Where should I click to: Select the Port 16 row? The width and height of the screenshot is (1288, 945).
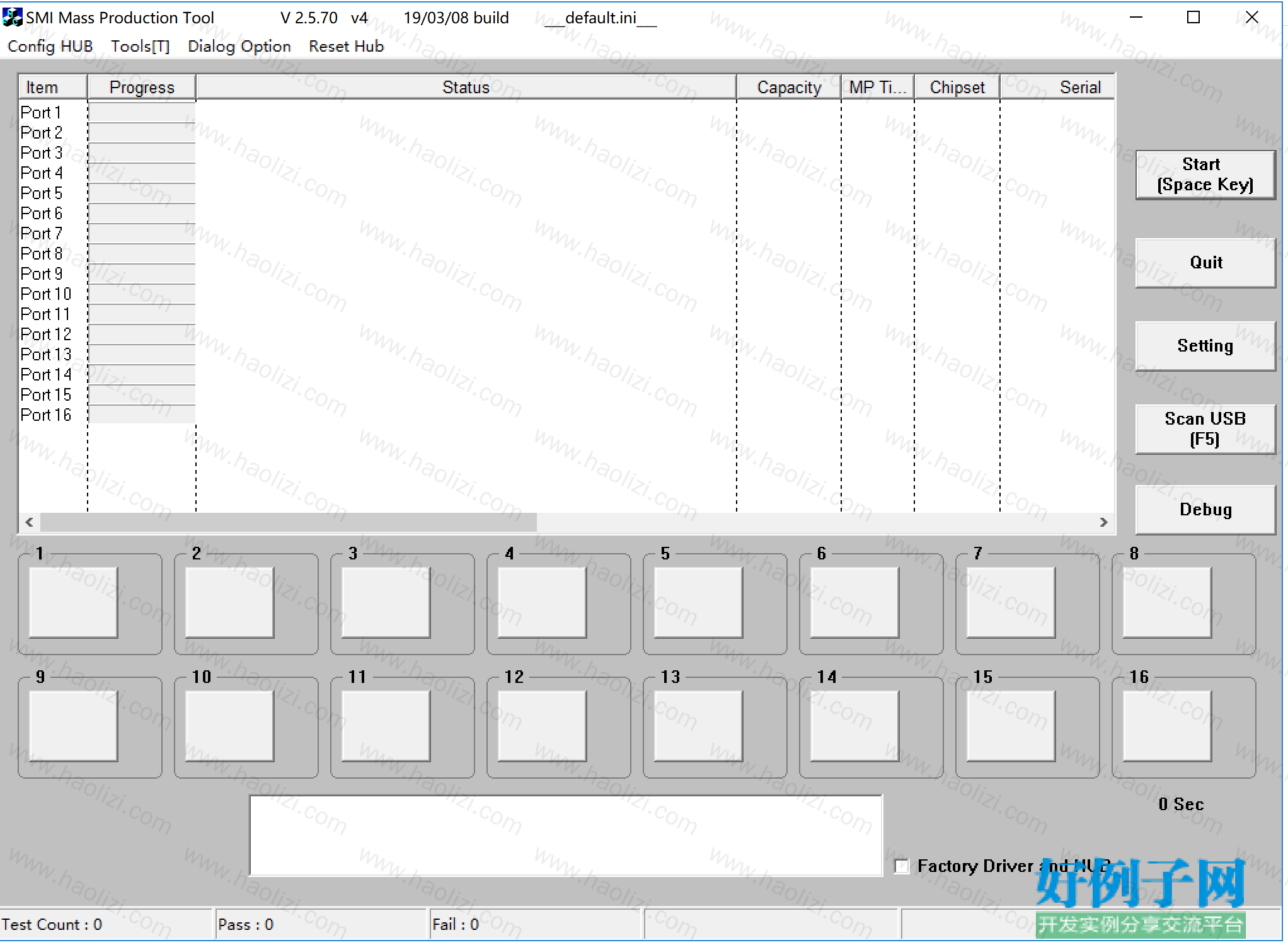pyautogui.click(x=567, y=415)
